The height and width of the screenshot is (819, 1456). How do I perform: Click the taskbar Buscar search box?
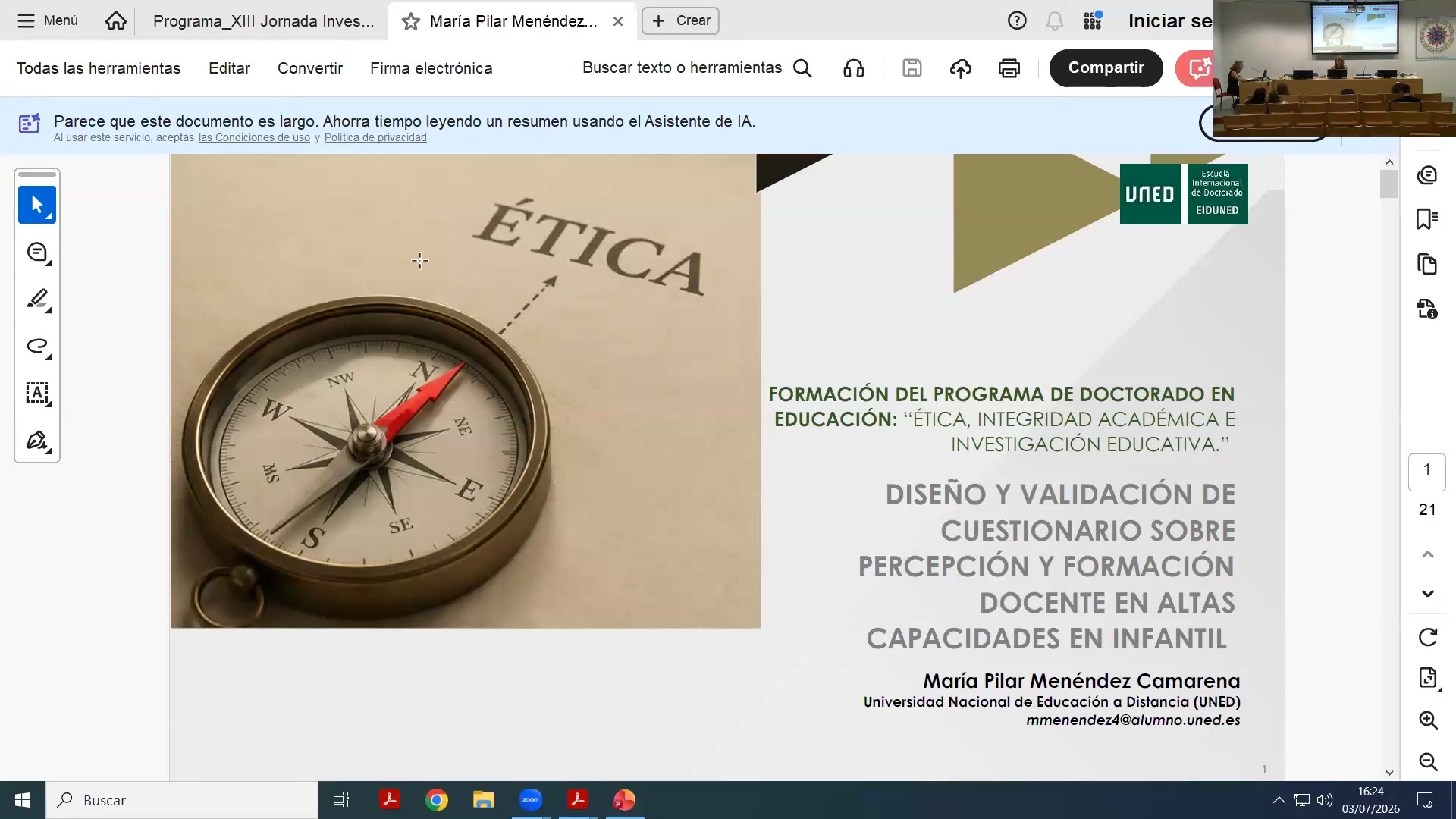point(182,800)
